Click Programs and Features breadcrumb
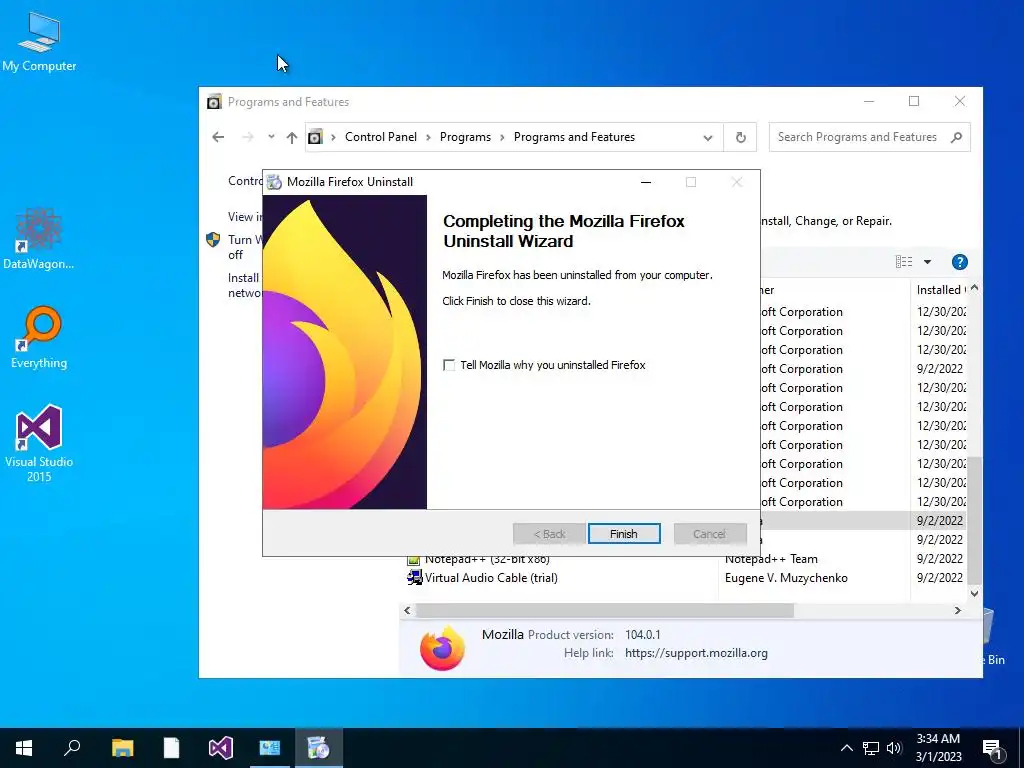The image size is (1024, 768). [574, 137]
